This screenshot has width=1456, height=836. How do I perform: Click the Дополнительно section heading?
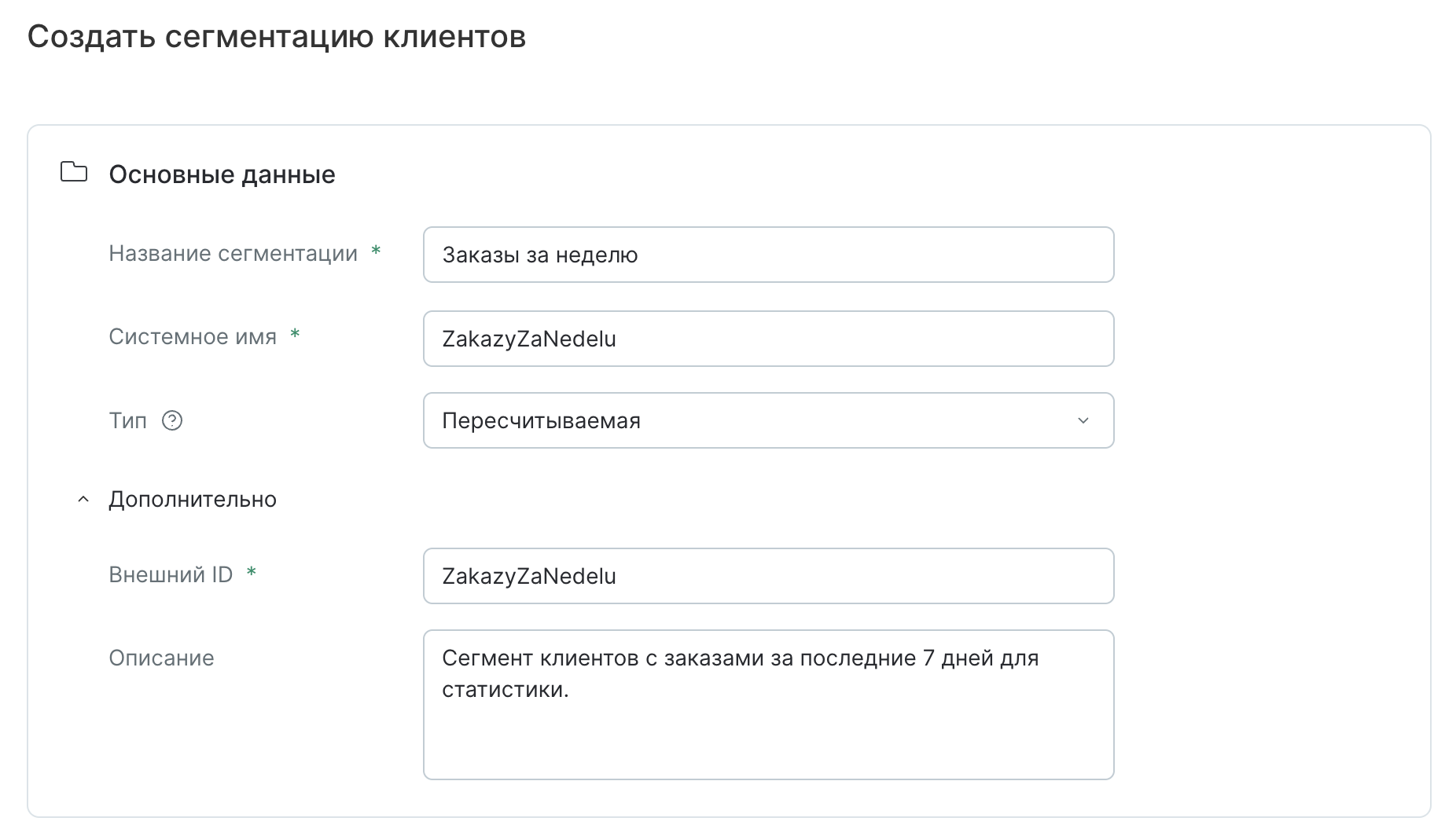[x=192, y=499]
